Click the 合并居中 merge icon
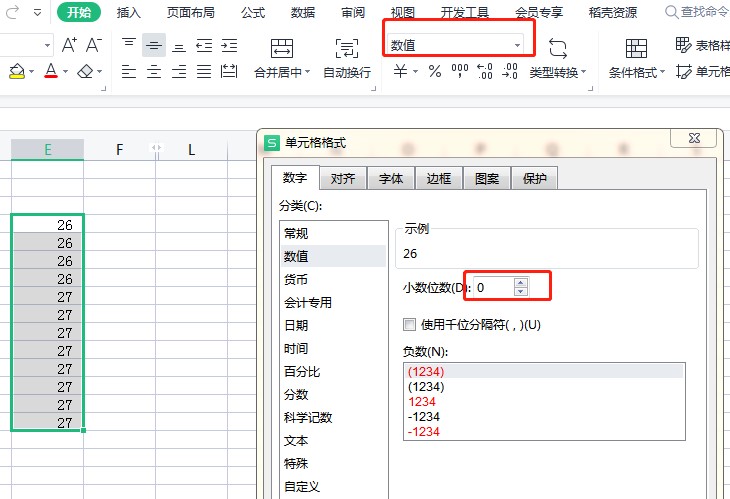The width and height of the screenshot is (730, 499). tap(282, 47)
